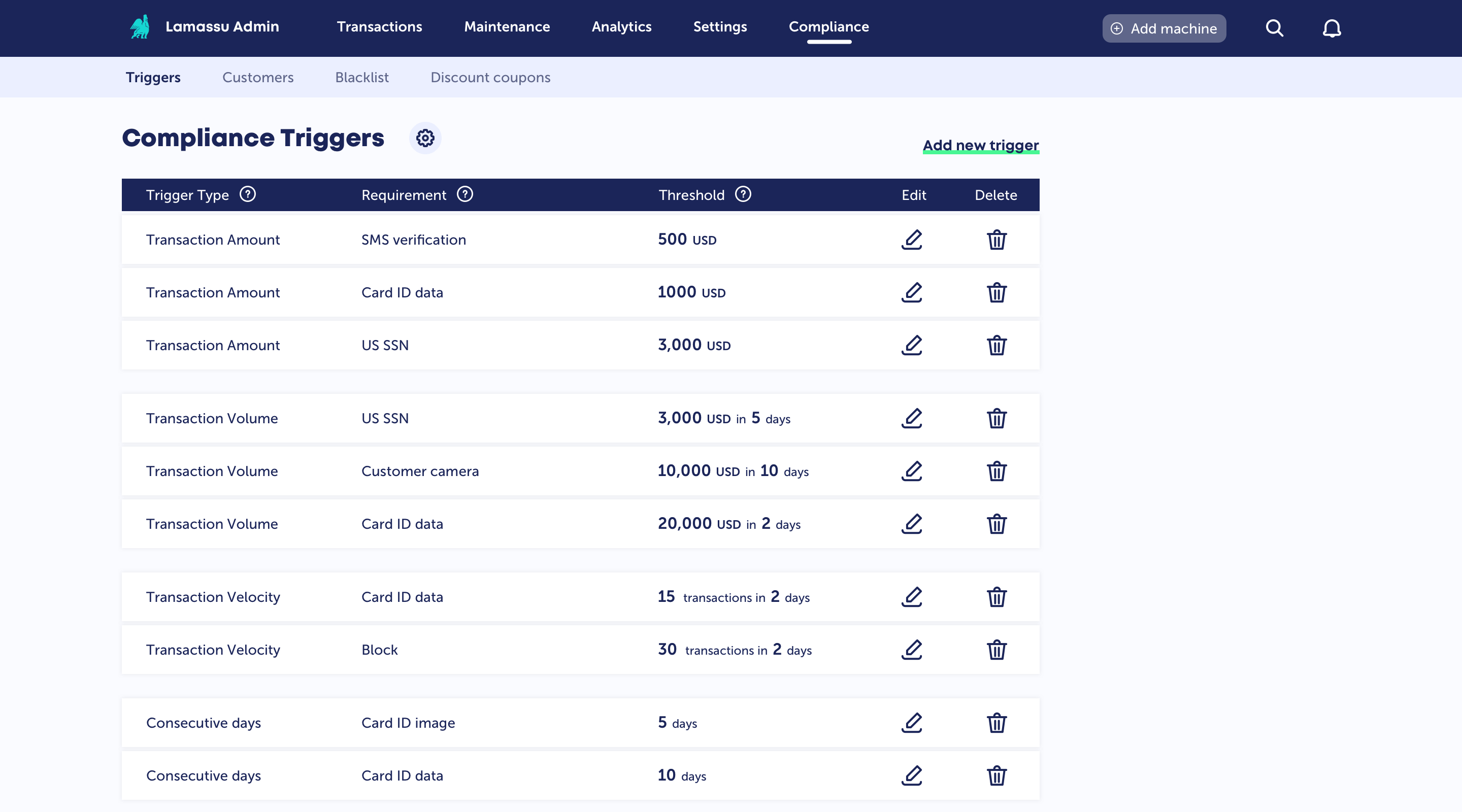Go to the Analytics section
The width and height of the screenshot is (1462, 812).
(x=621, y=27)
